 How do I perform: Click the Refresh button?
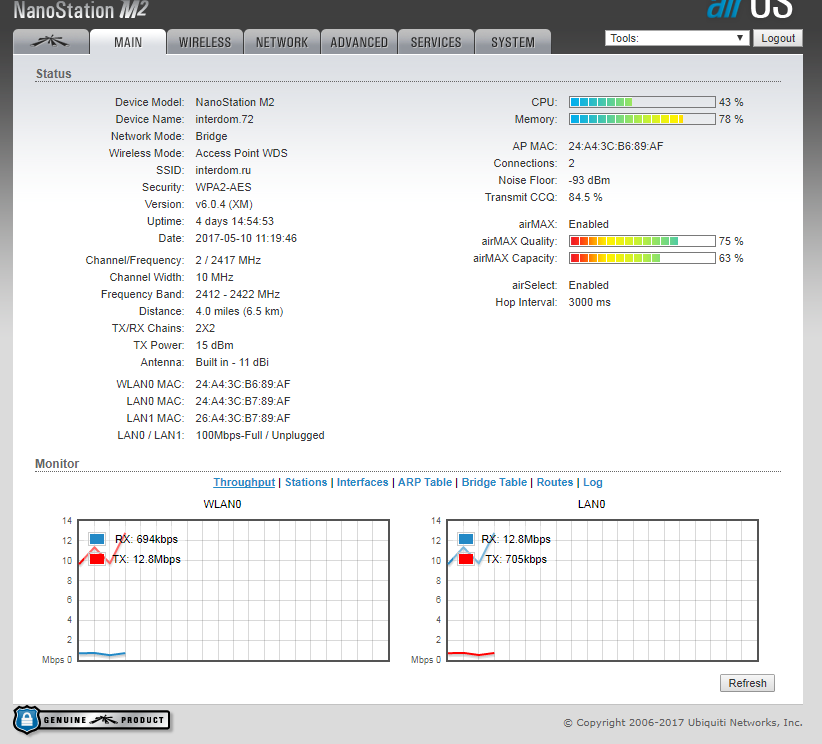[747, 683]
